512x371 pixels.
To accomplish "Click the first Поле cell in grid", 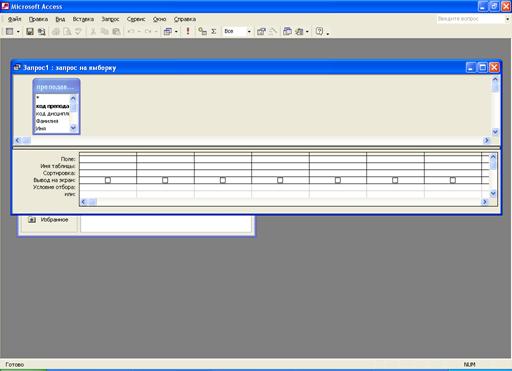I will pyautogui.click(x=108, y=159).
